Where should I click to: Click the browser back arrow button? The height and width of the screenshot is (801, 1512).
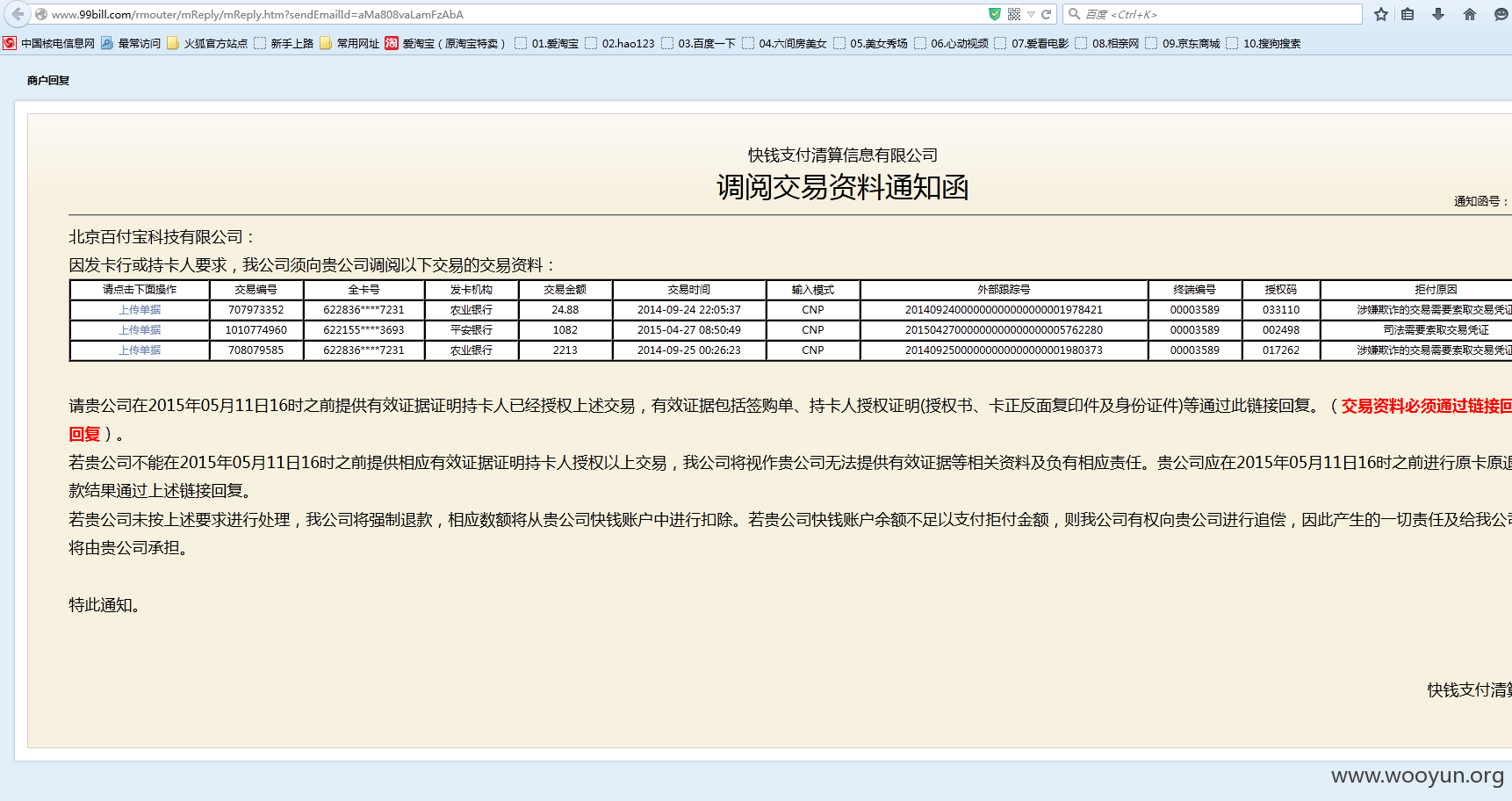17,14
